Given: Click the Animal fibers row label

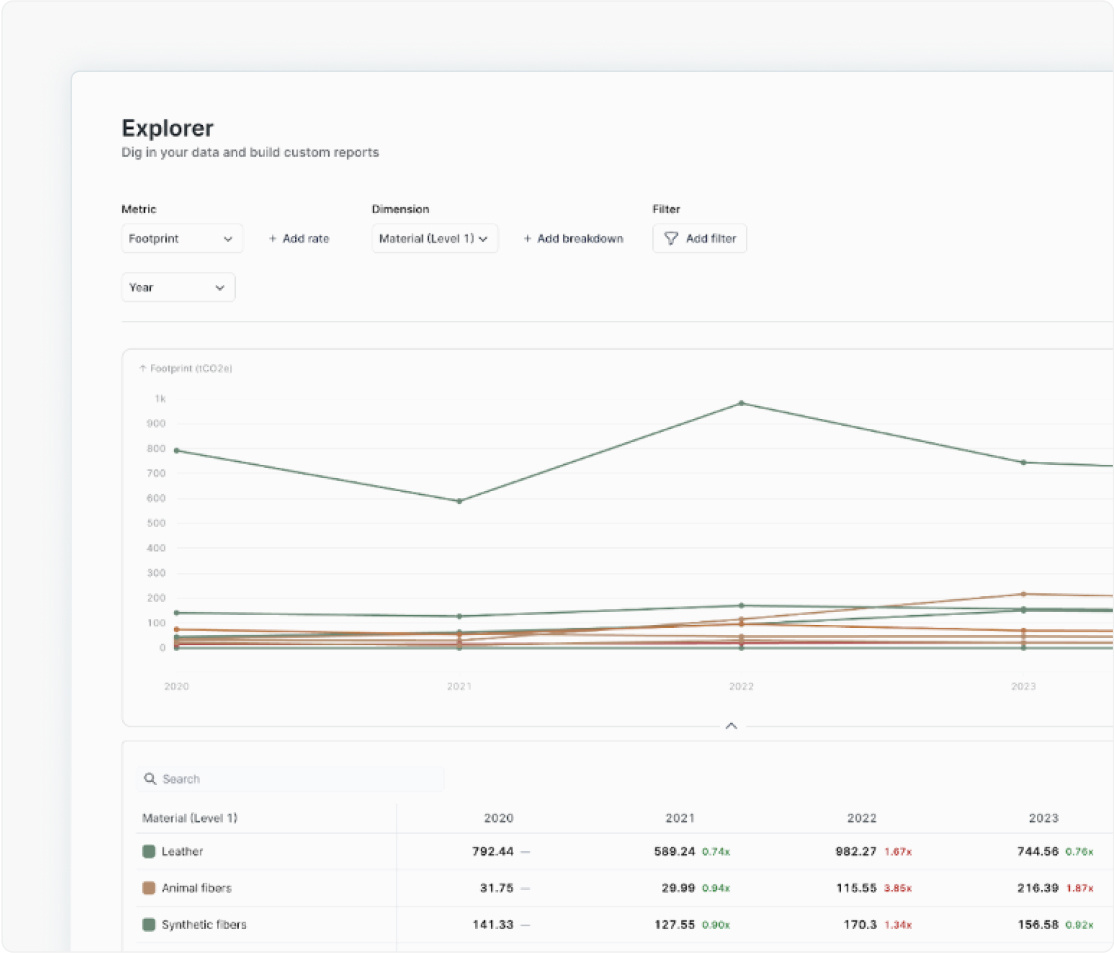Looking at the screenshot, I should [196, 888].
